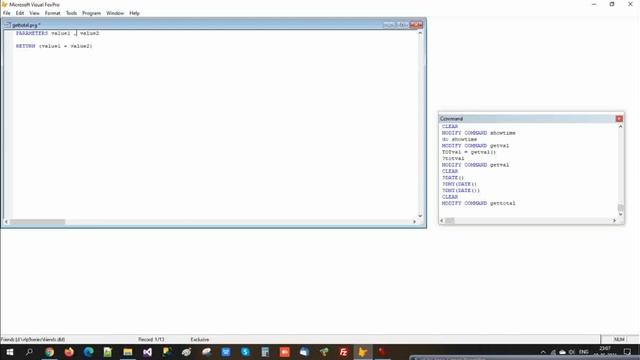Select 'MODIFY COMMAND gettotal' command line

478,203
